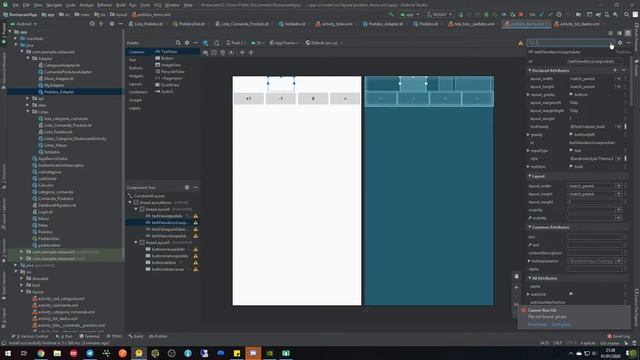Open visibility dropdown in Layout section
This screenshot has height=360, width=640.
619,210
